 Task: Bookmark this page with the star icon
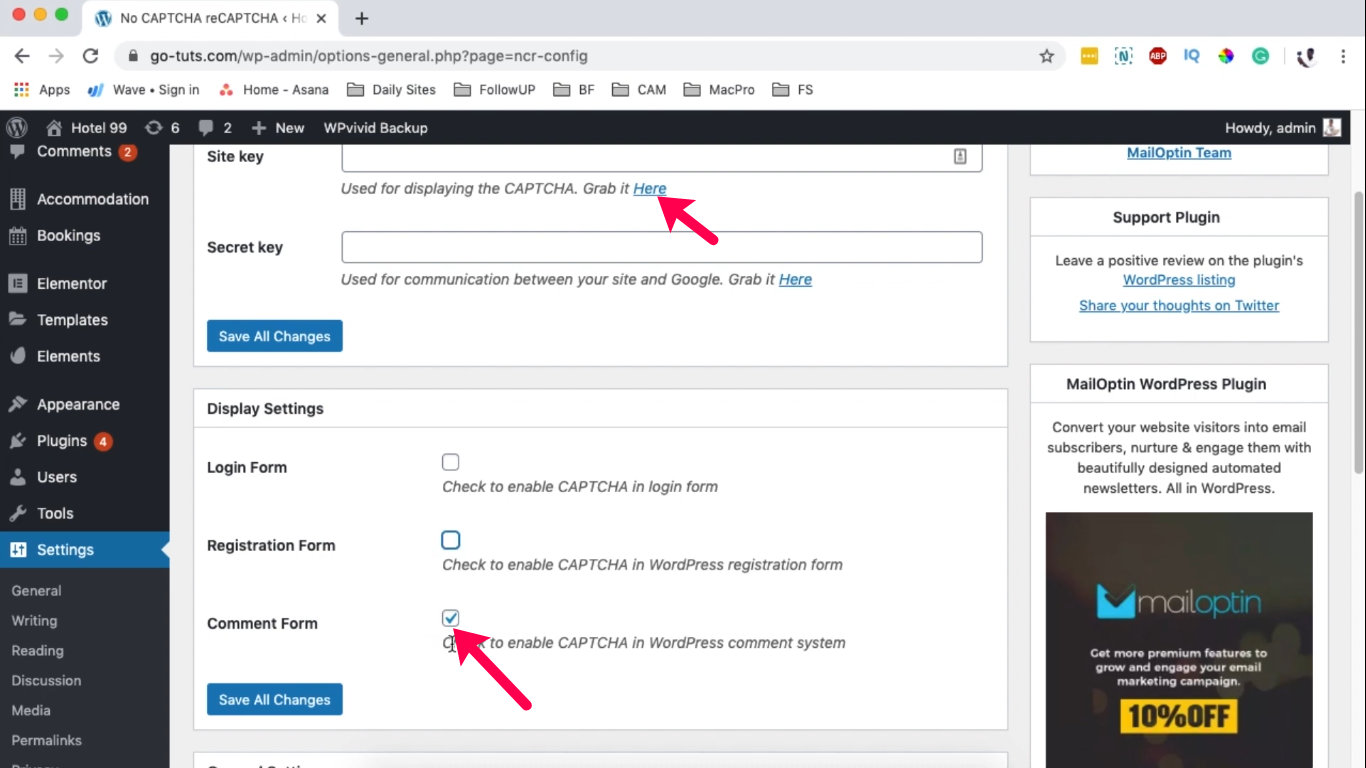point(1047,56)
